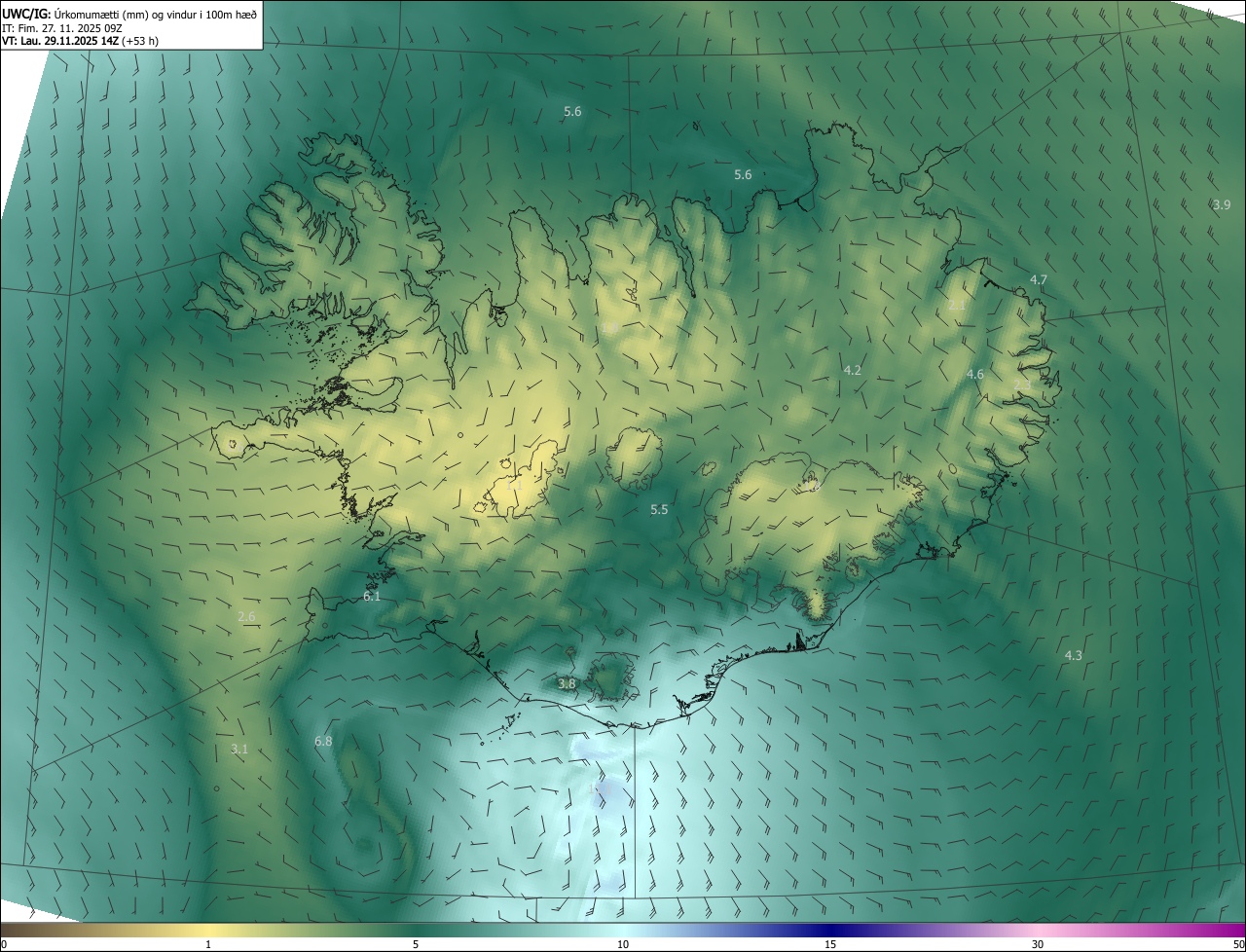Select the 5 tick label on the color scale
1246x952 pixels.
coord(416,944)
